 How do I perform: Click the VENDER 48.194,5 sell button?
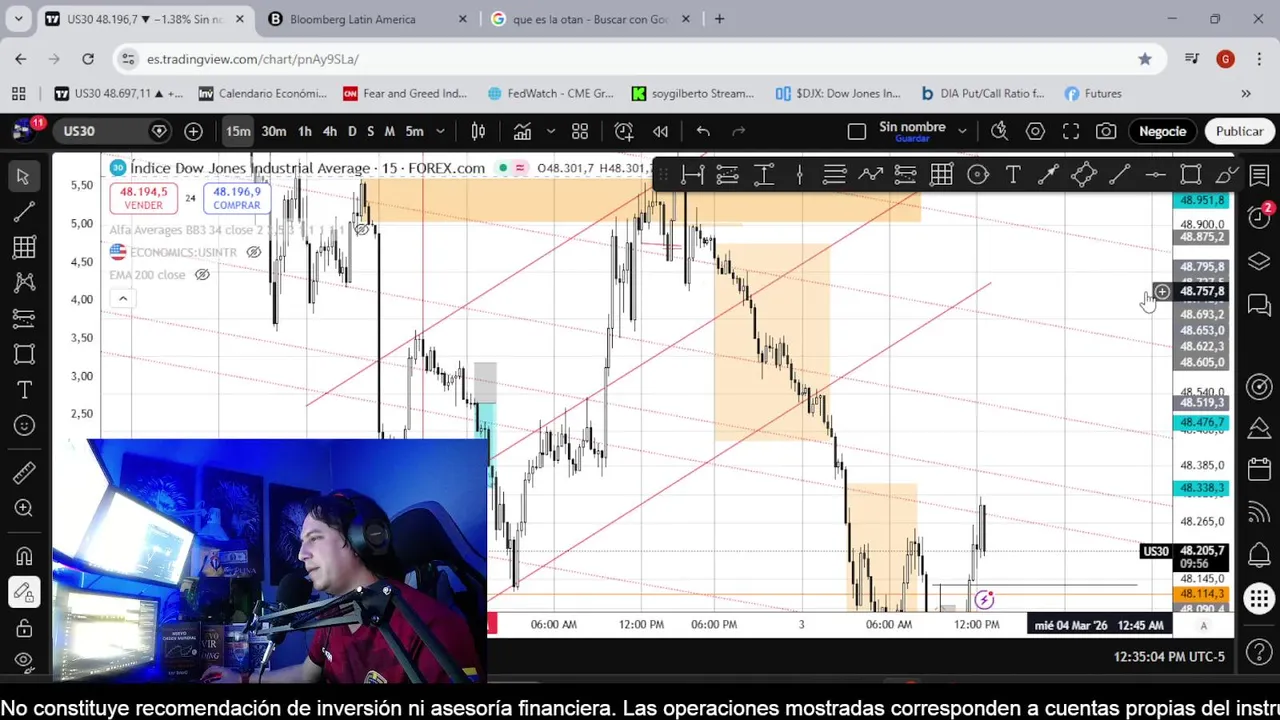click(143, 198)
